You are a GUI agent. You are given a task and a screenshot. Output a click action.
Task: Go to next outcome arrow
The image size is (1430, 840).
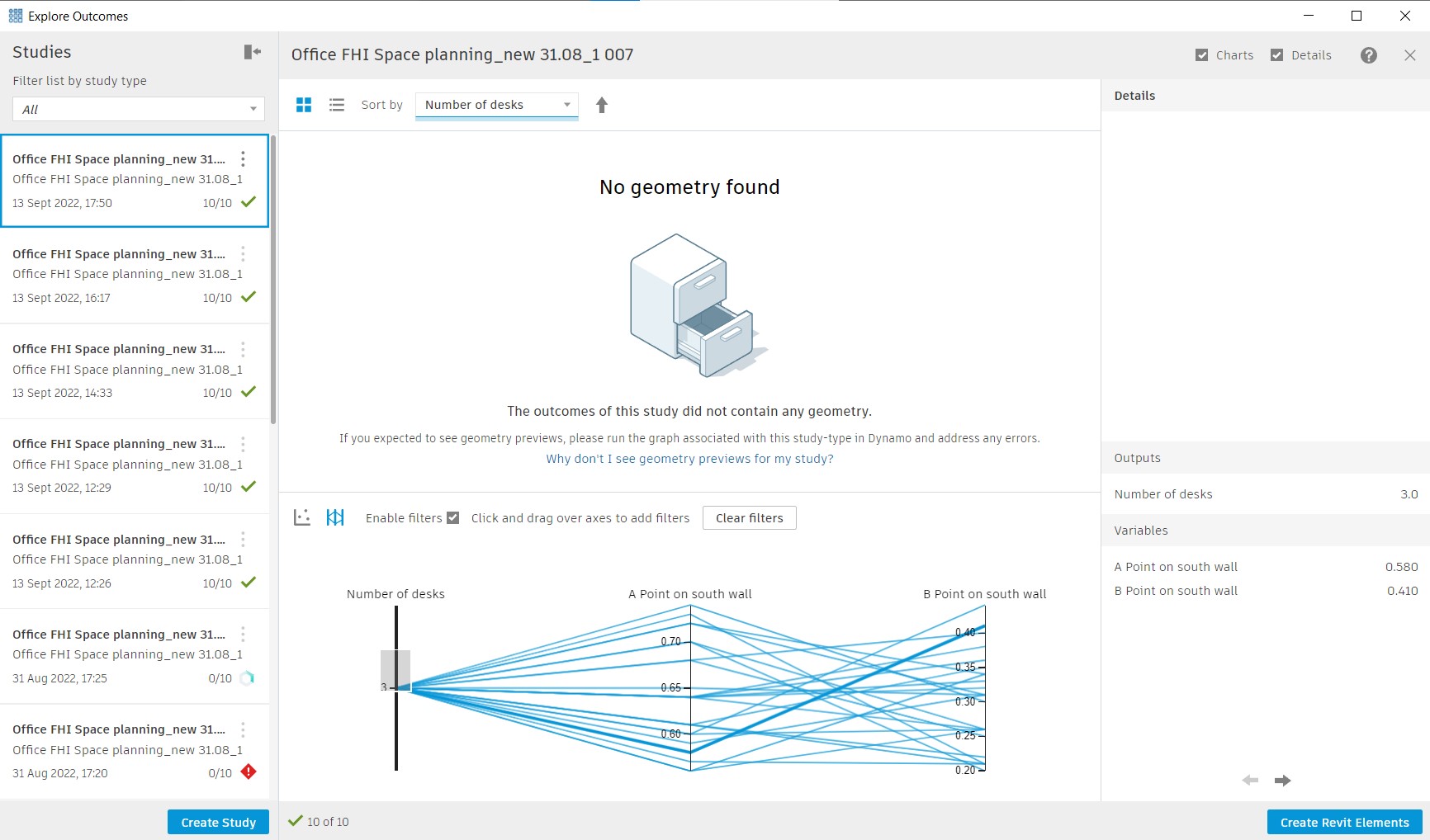1282,781
